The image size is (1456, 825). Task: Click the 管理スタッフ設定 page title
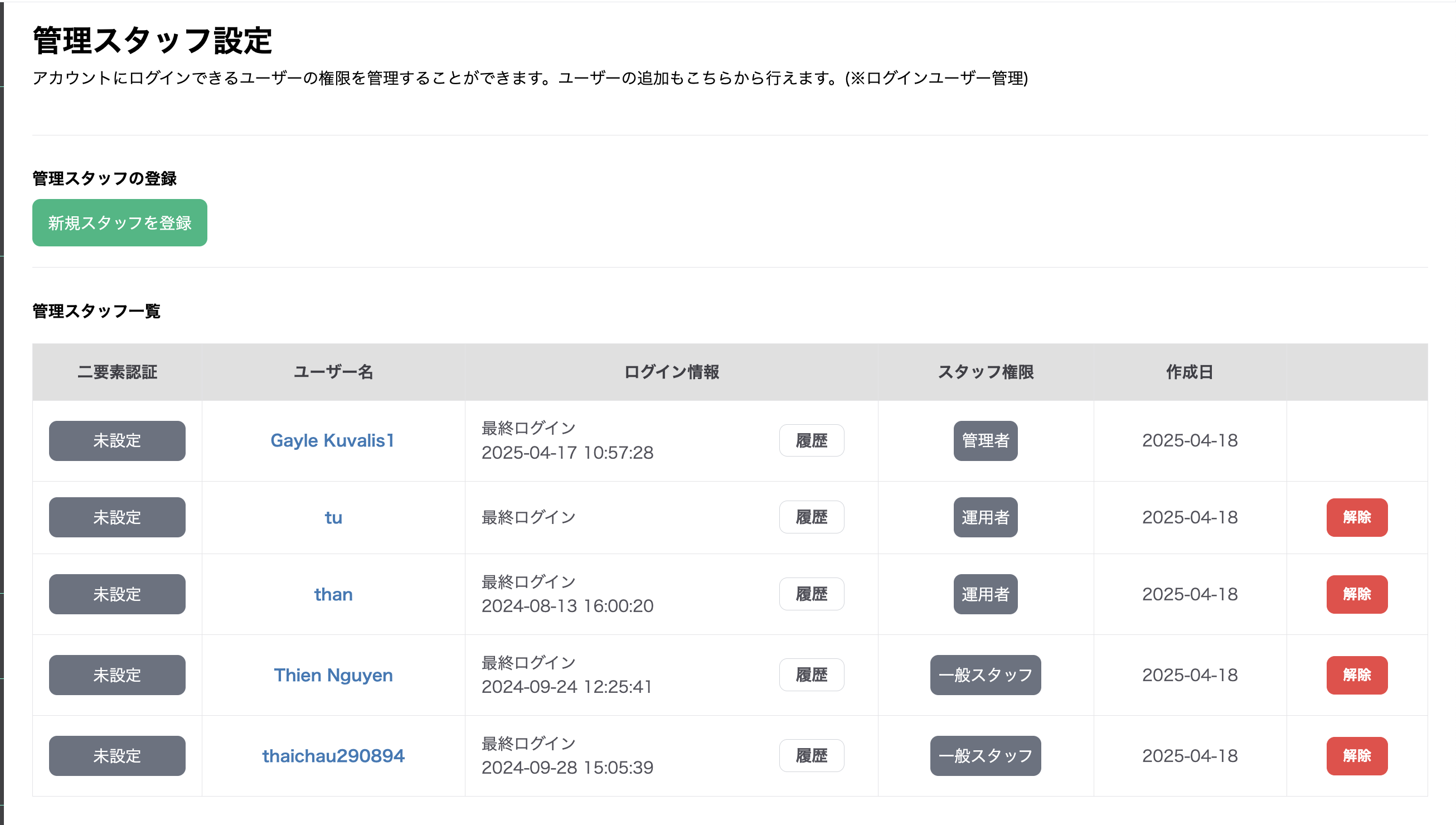152,41
